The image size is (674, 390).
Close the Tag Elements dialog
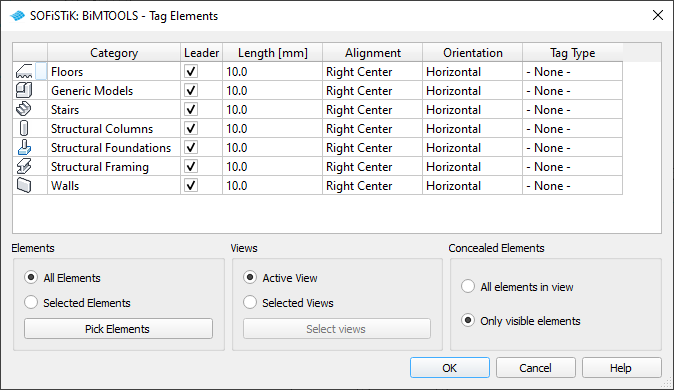tap(657, 15)
